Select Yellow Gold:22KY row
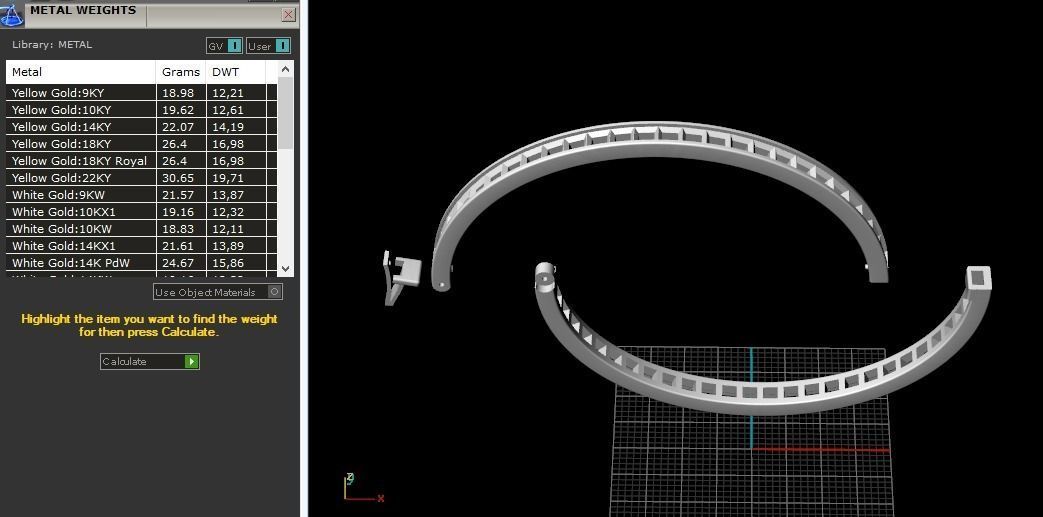The image size is (1043, 517). point(141,178)
